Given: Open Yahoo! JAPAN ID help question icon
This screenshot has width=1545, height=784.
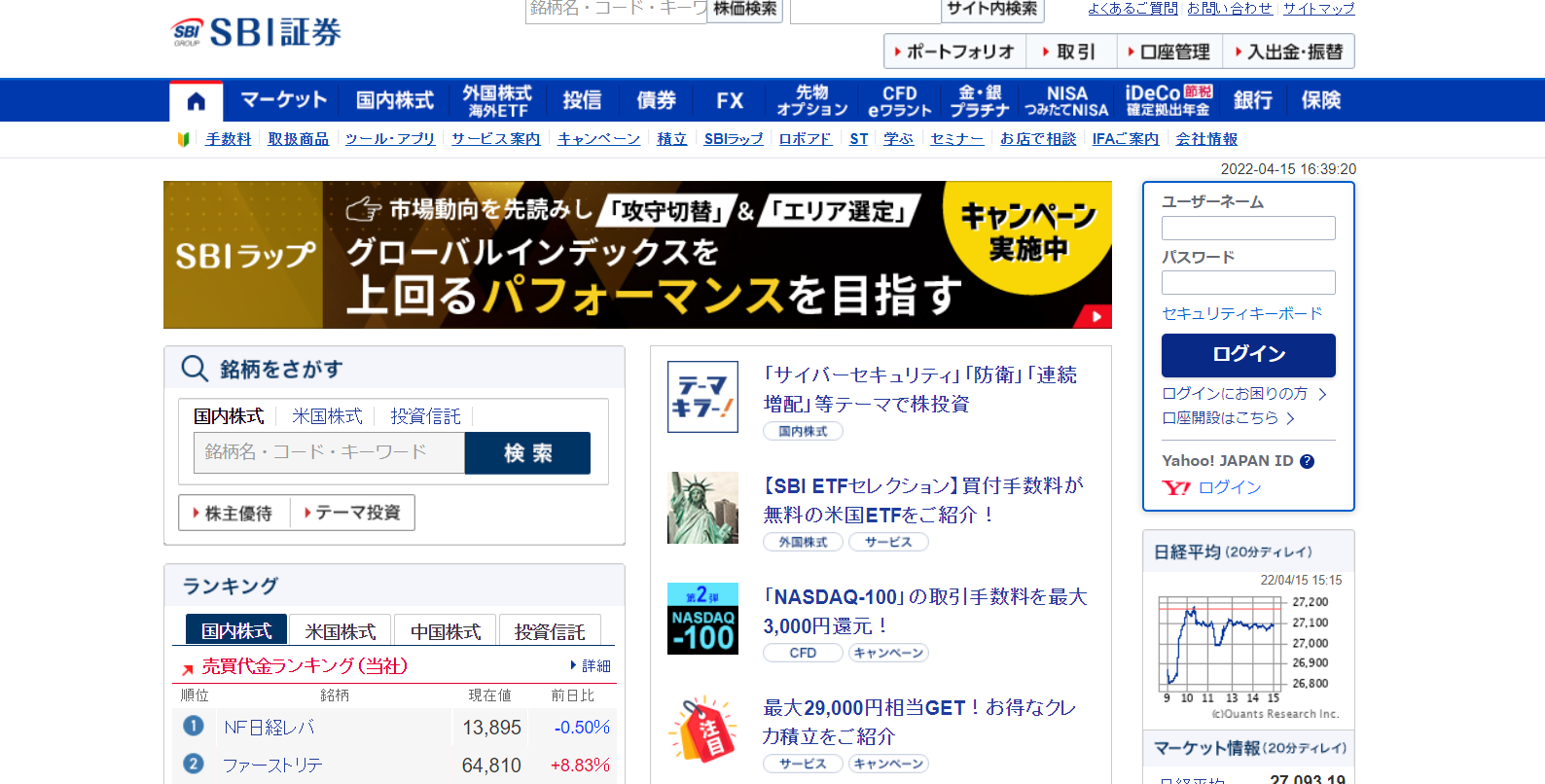Looking at the screenshot, I should pyautogui.click(x=1307, y=461).
